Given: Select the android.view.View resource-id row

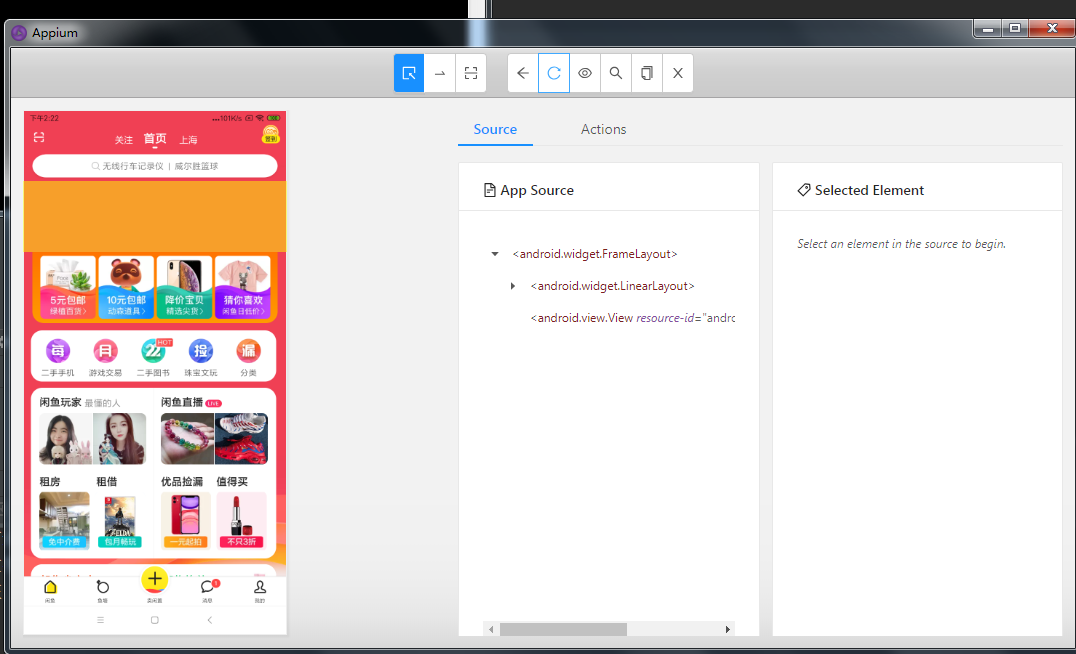Looking at the screenshot, I should pos(632,318).
